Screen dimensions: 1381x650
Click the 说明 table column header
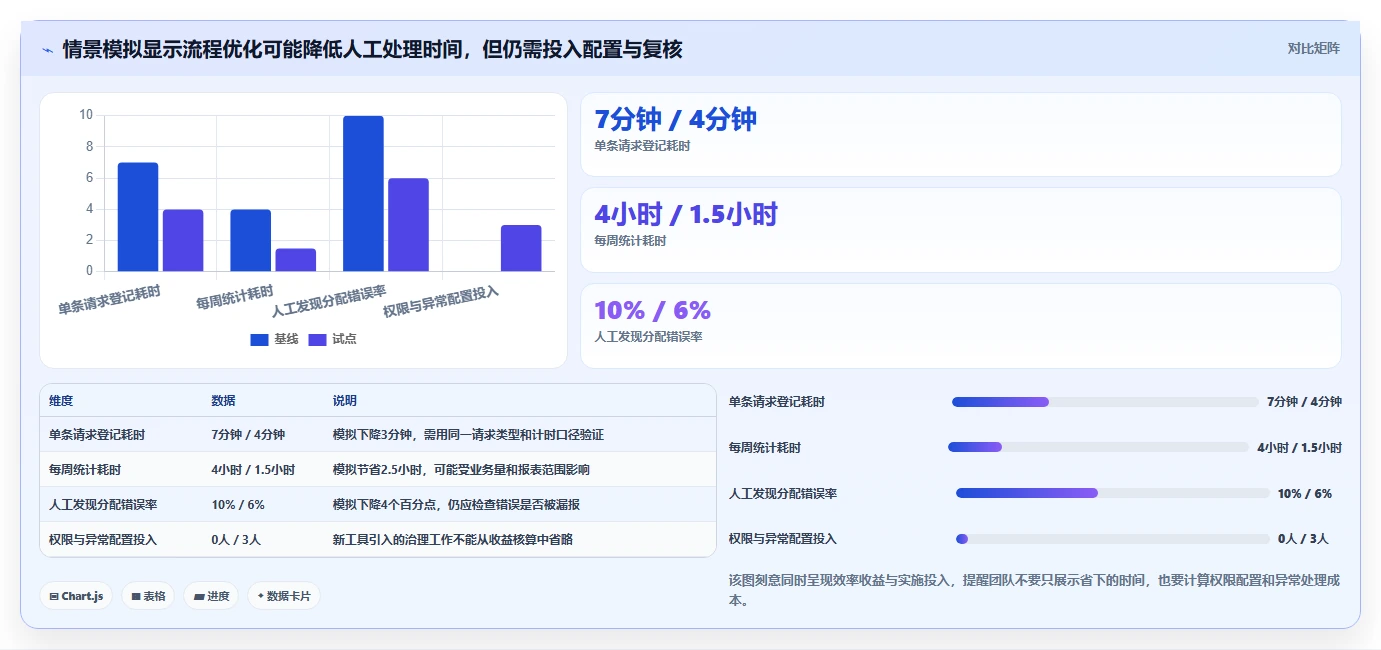point(345,400)
